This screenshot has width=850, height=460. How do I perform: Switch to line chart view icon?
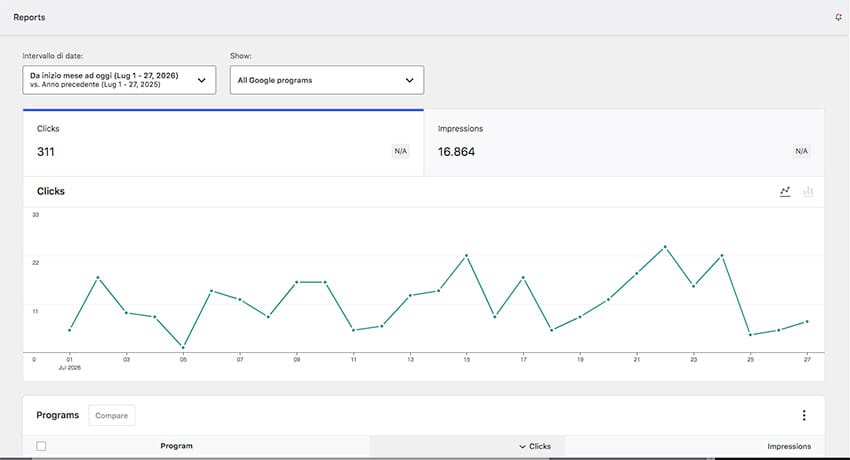tap(785, 191)
